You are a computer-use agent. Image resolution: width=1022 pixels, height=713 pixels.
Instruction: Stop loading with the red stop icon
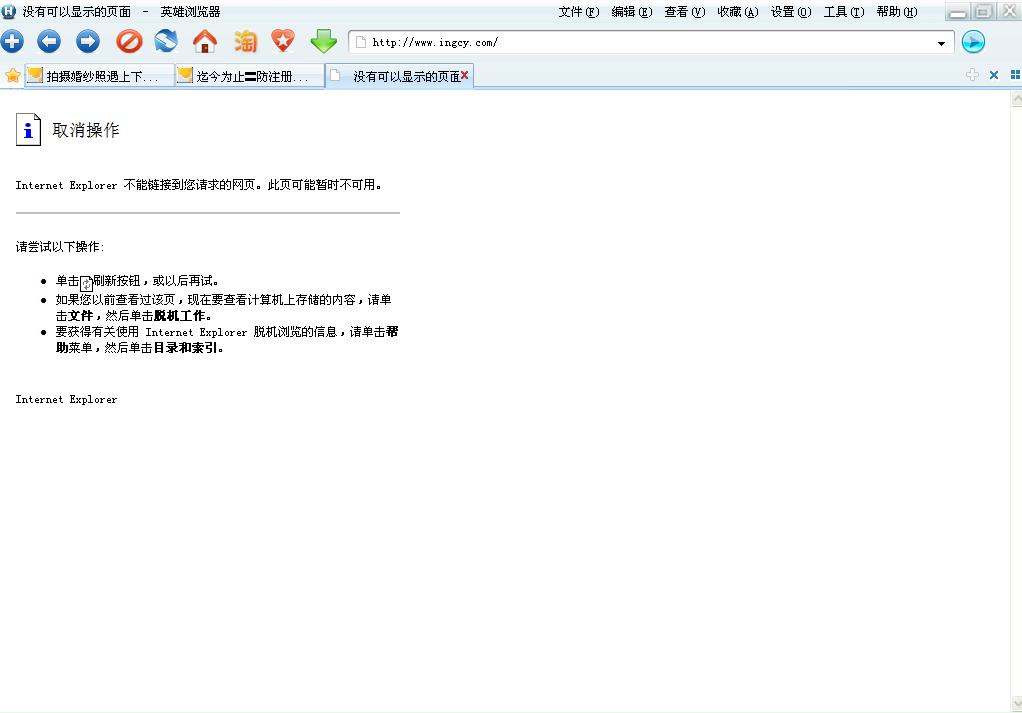(129, 42)
